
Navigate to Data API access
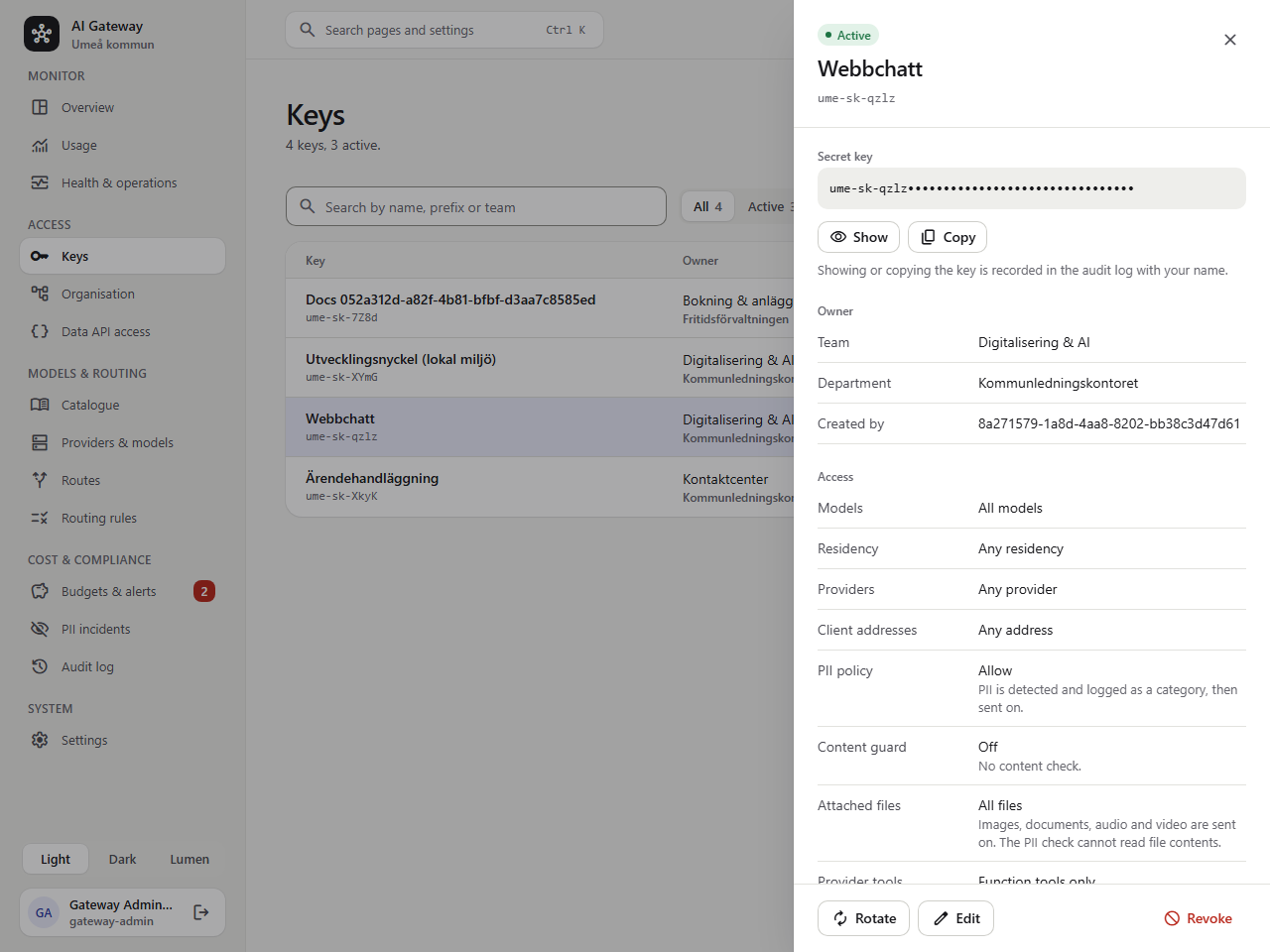pos(123,331)
